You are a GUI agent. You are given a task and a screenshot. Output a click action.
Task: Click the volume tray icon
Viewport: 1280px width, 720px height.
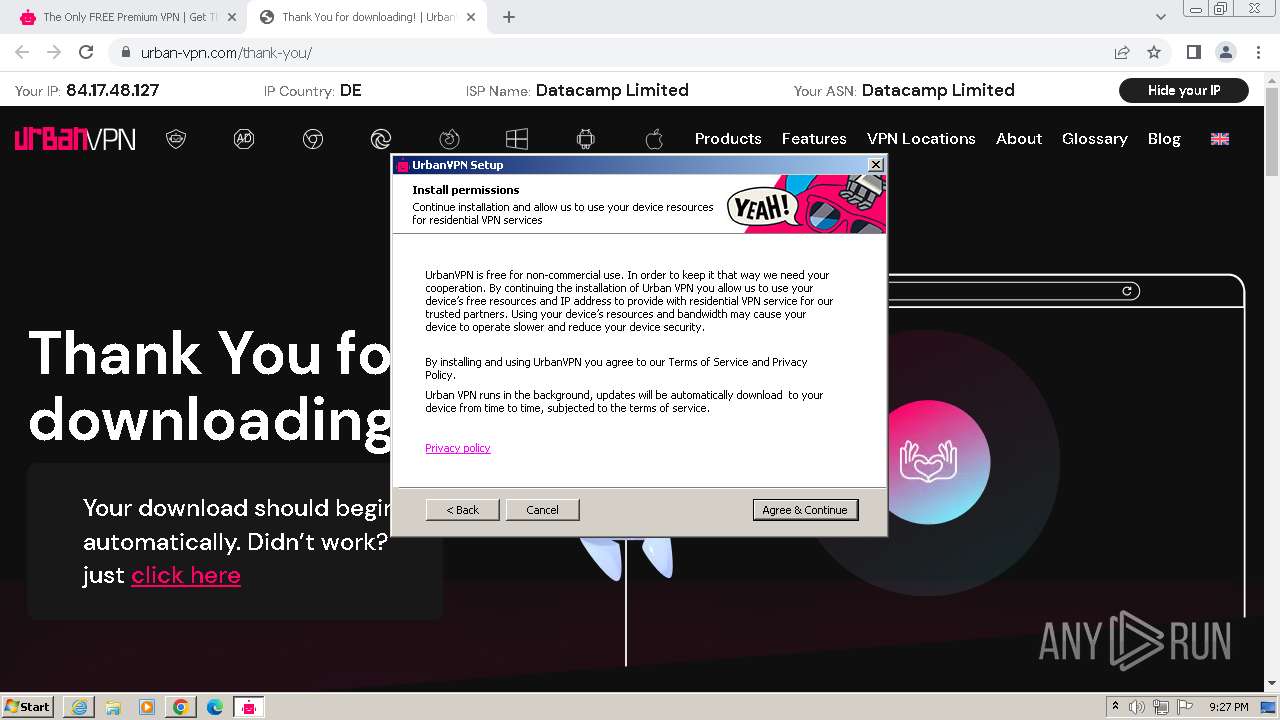click(x=1137, y=707)
